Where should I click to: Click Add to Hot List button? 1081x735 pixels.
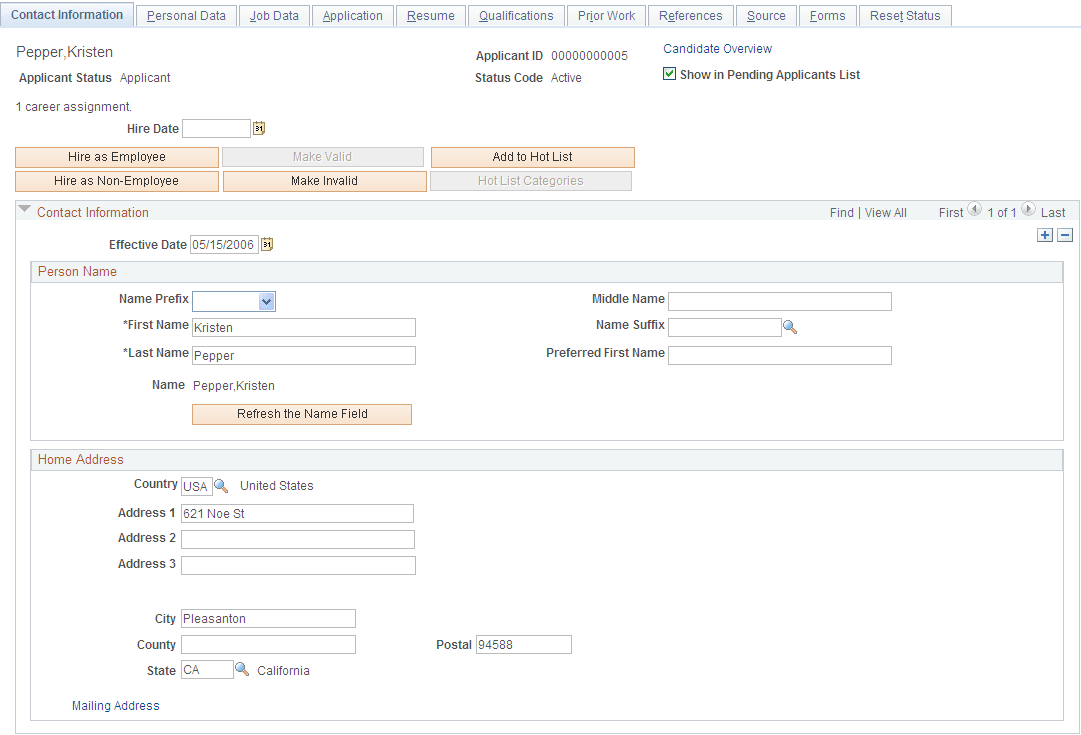coord(532,157)
